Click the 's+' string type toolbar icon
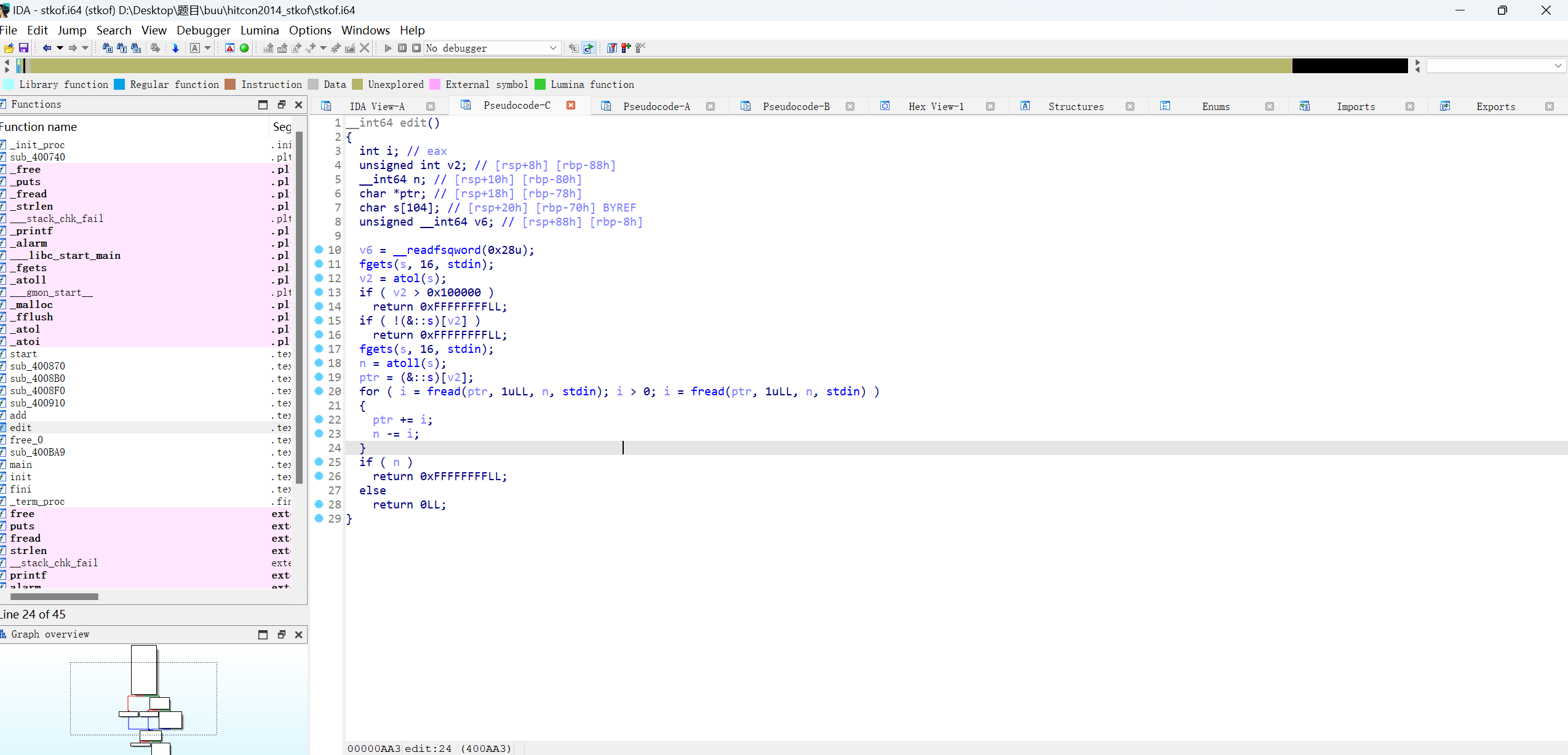Image resolution: width=1568 pixels, height=755 pixels. pyautogui.click(x=311, y=48)
